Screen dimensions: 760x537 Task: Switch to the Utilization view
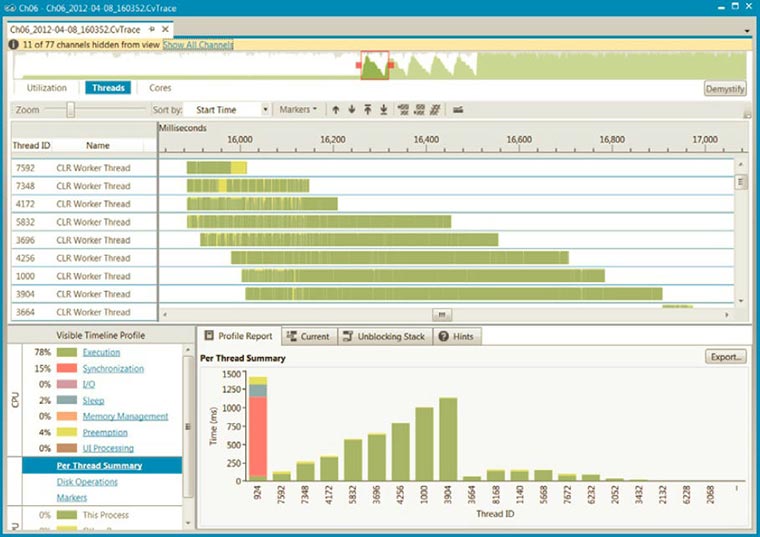(x=47, y=88)
